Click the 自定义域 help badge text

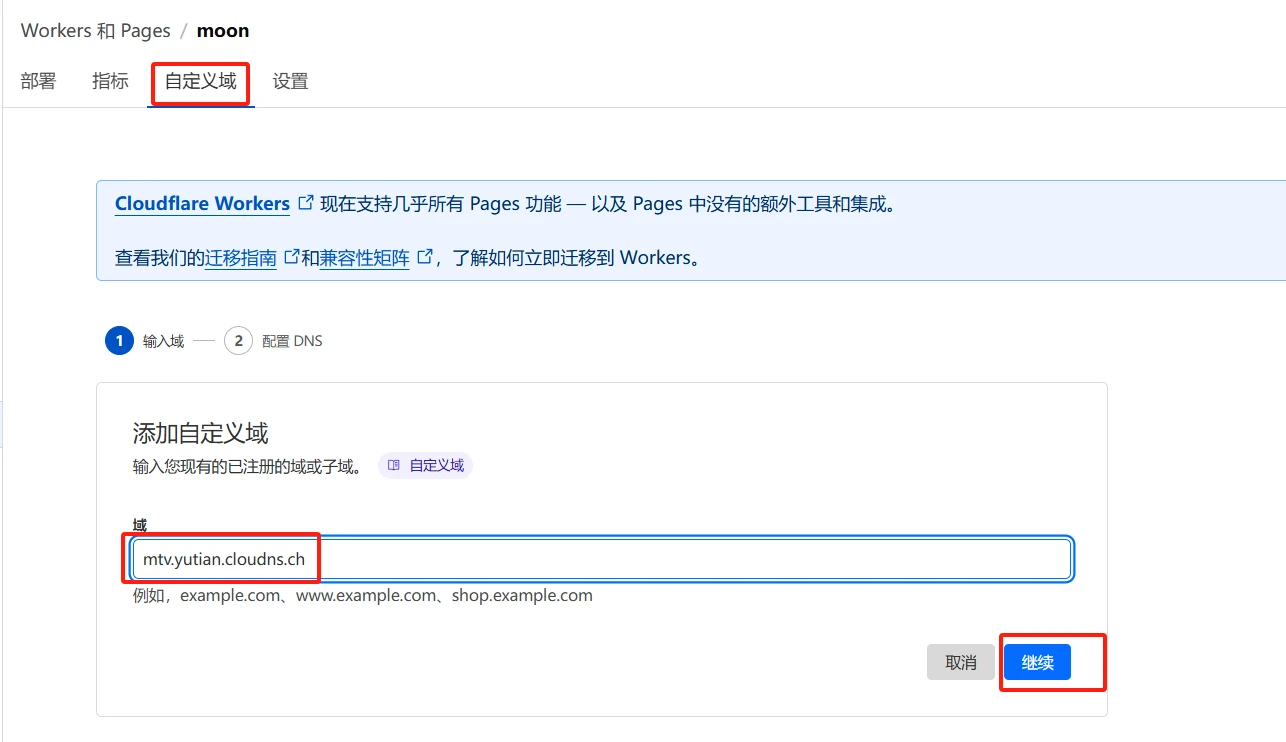click(x=436, y=465)
